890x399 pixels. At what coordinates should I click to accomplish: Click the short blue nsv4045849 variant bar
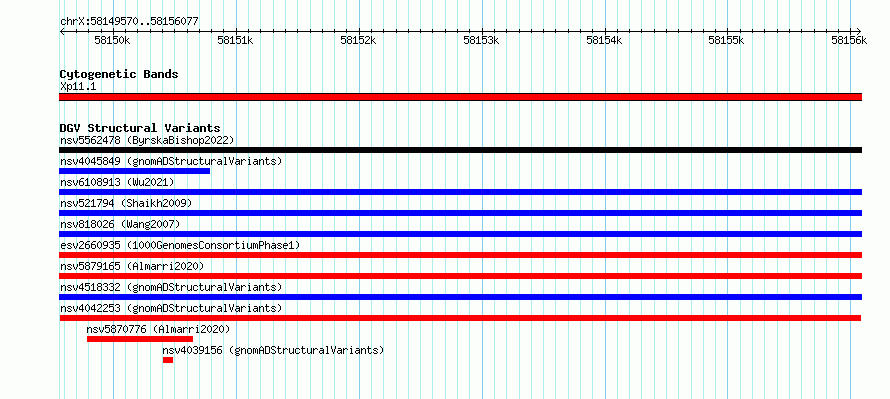pos(135,171)
